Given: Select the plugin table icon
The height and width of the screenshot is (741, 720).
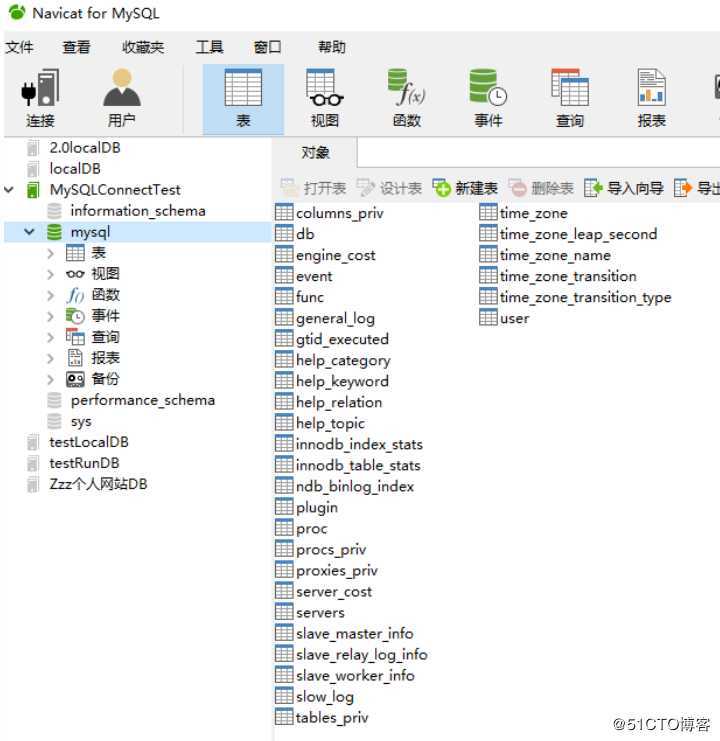Looking at the screenshot, I should (284, 507).
